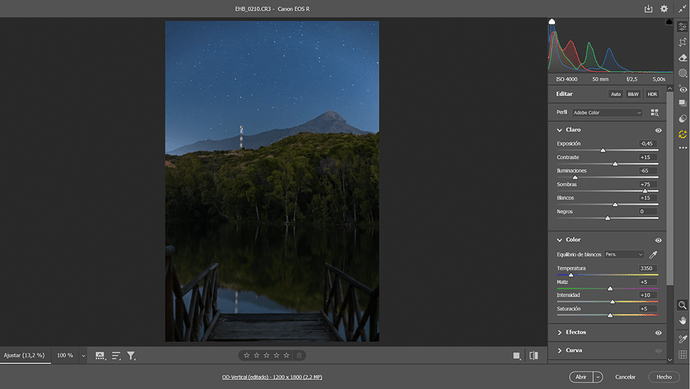Browse profiles grid icon

(655, 113)
